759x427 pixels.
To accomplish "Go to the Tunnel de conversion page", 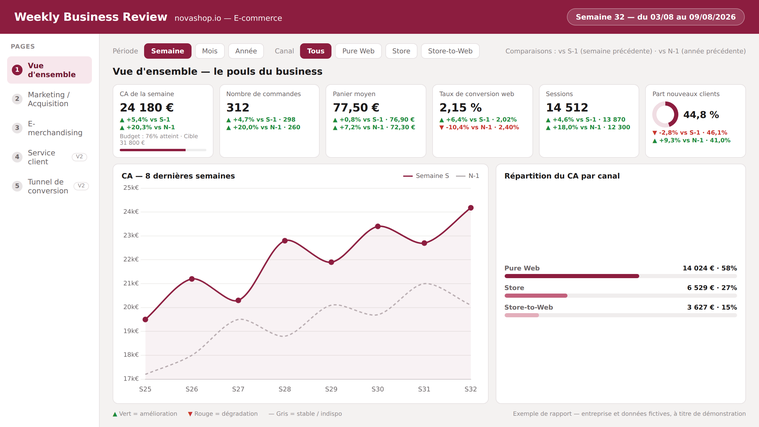I will [49, 186].
